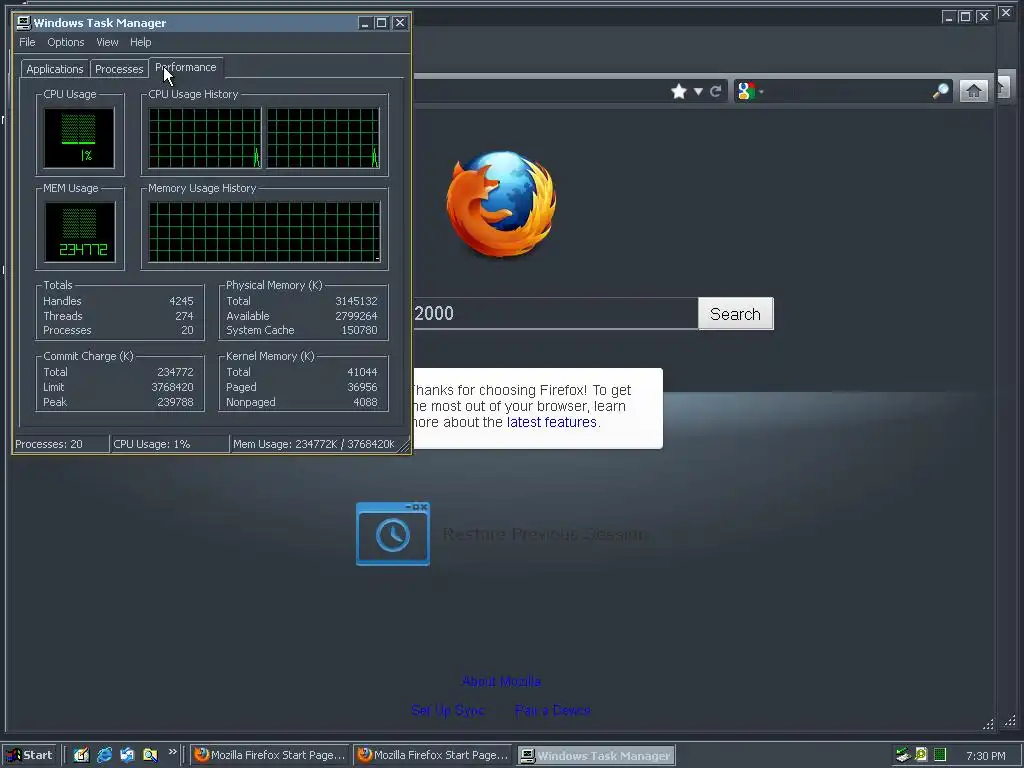1024x768 pixels.
Task: Expand the Quick Launch overflow chevron
Action: click(172, 752)
